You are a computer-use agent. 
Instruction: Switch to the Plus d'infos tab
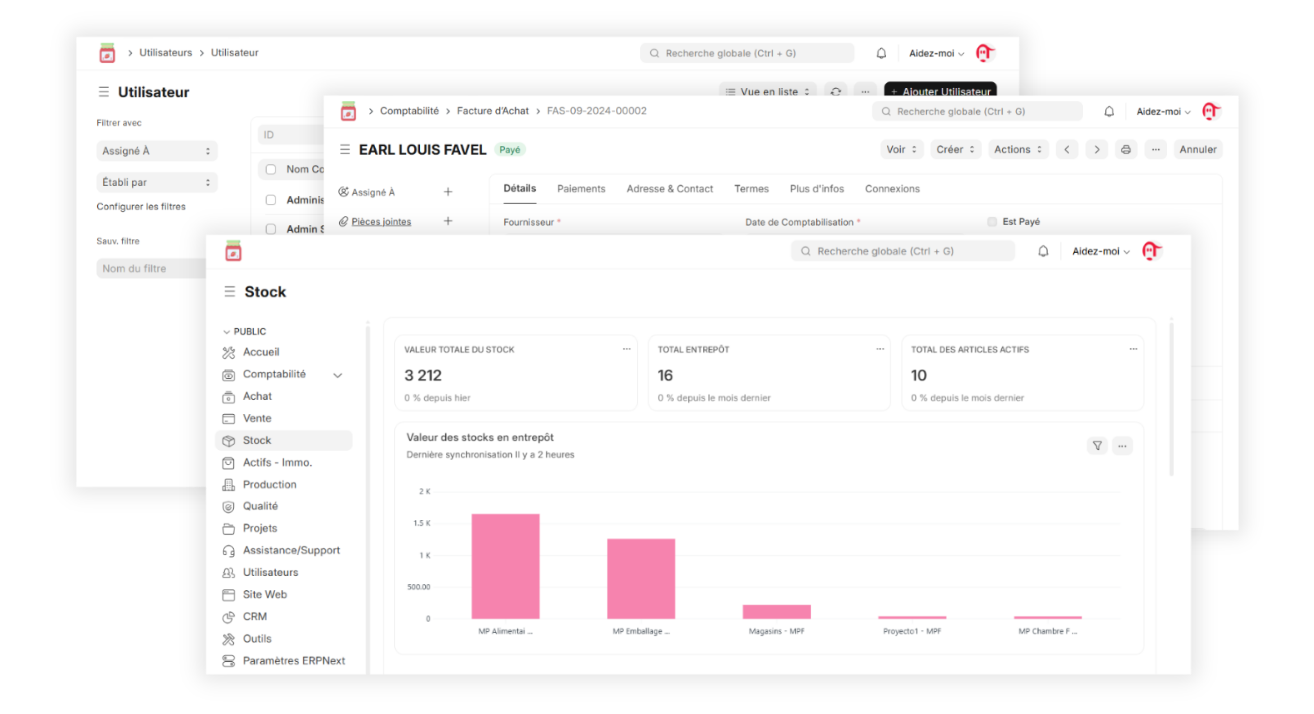817,188
